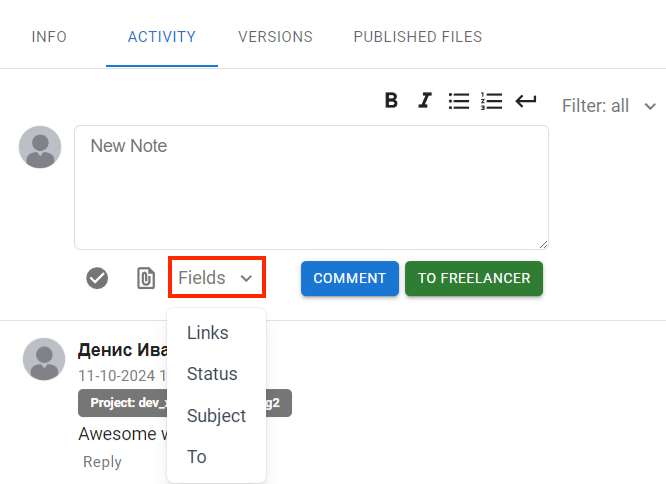
Task: Switch to the Info tab
Action: (x=49, y=37)
